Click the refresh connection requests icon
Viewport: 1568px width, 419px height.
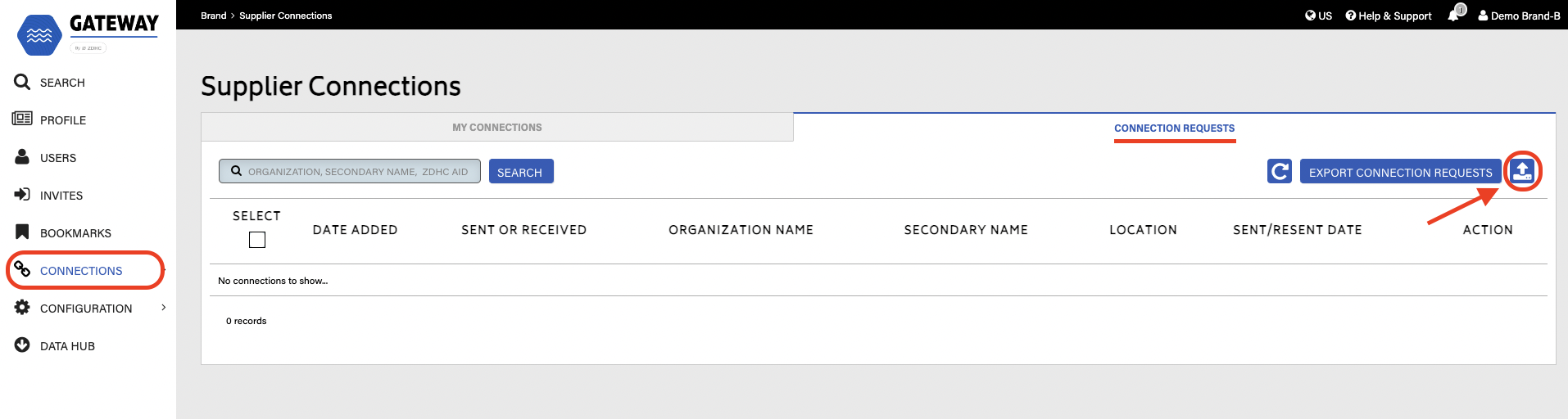coord(1279,172)
